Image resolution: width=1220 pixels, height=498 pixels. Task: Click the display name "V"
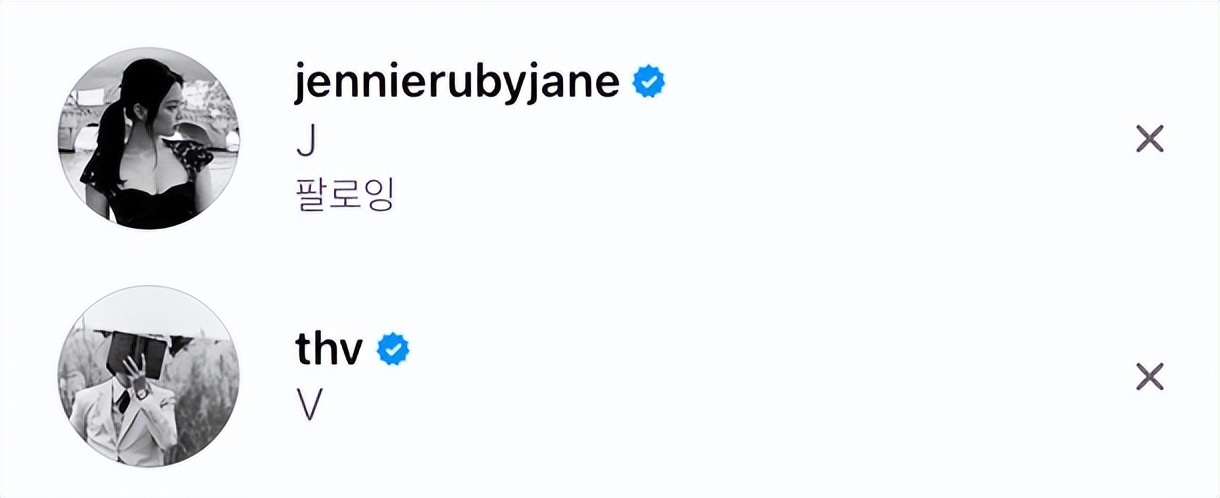(309, 404)
